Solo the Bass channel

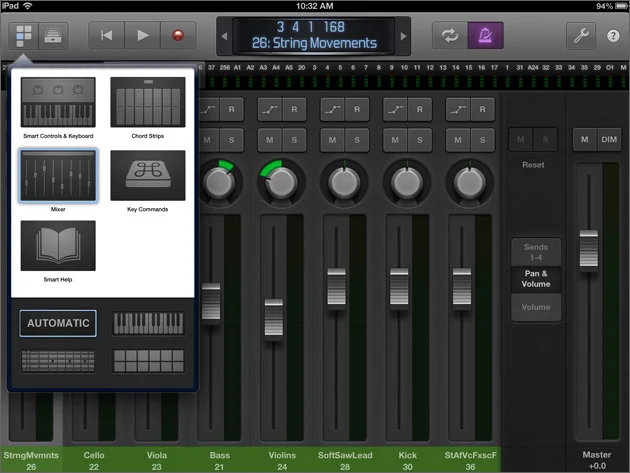pos(231,140)
